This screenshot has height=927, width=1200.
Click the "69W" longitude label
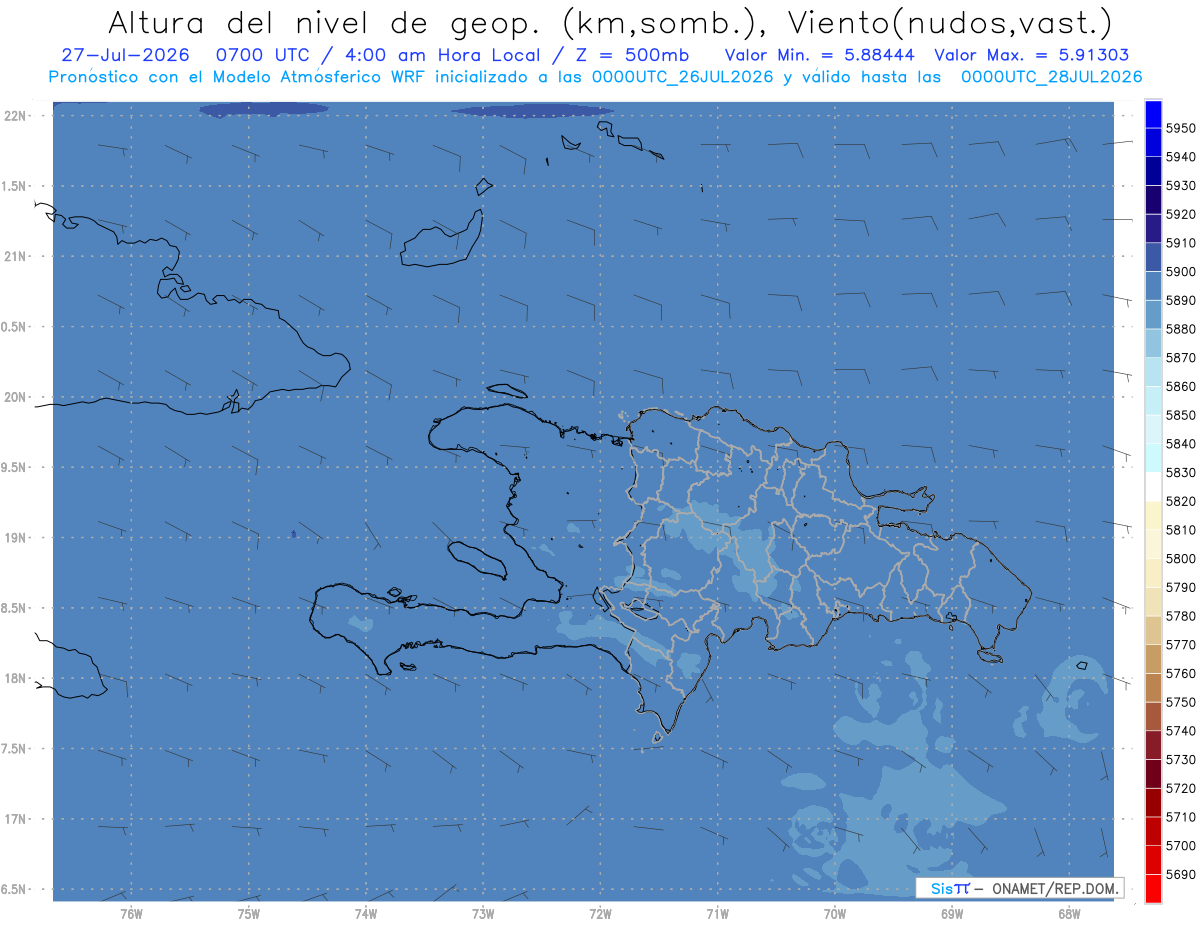pos(952,914)
